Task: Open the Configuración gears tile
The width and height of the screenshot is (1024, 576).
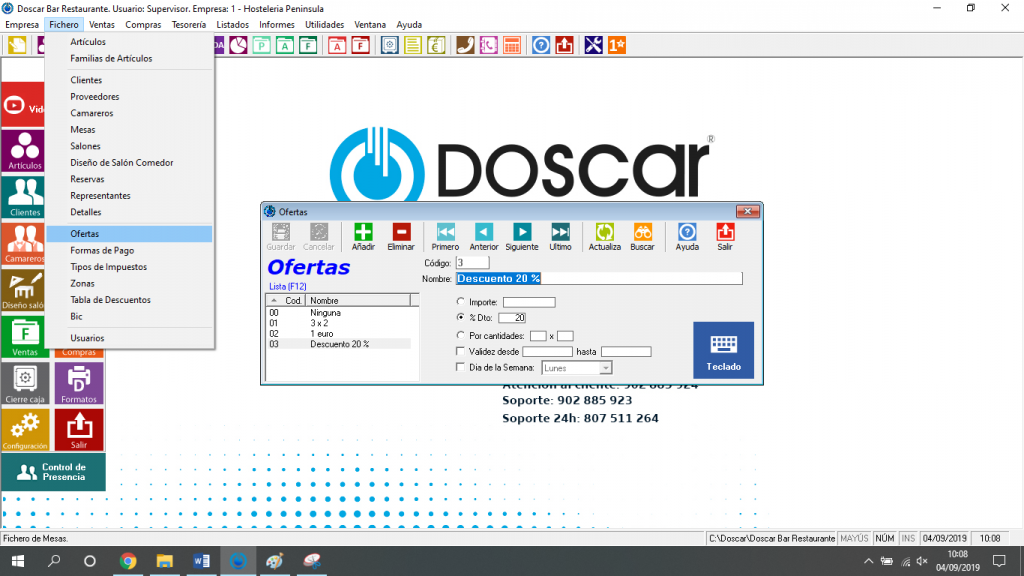Action: [25, 430]
